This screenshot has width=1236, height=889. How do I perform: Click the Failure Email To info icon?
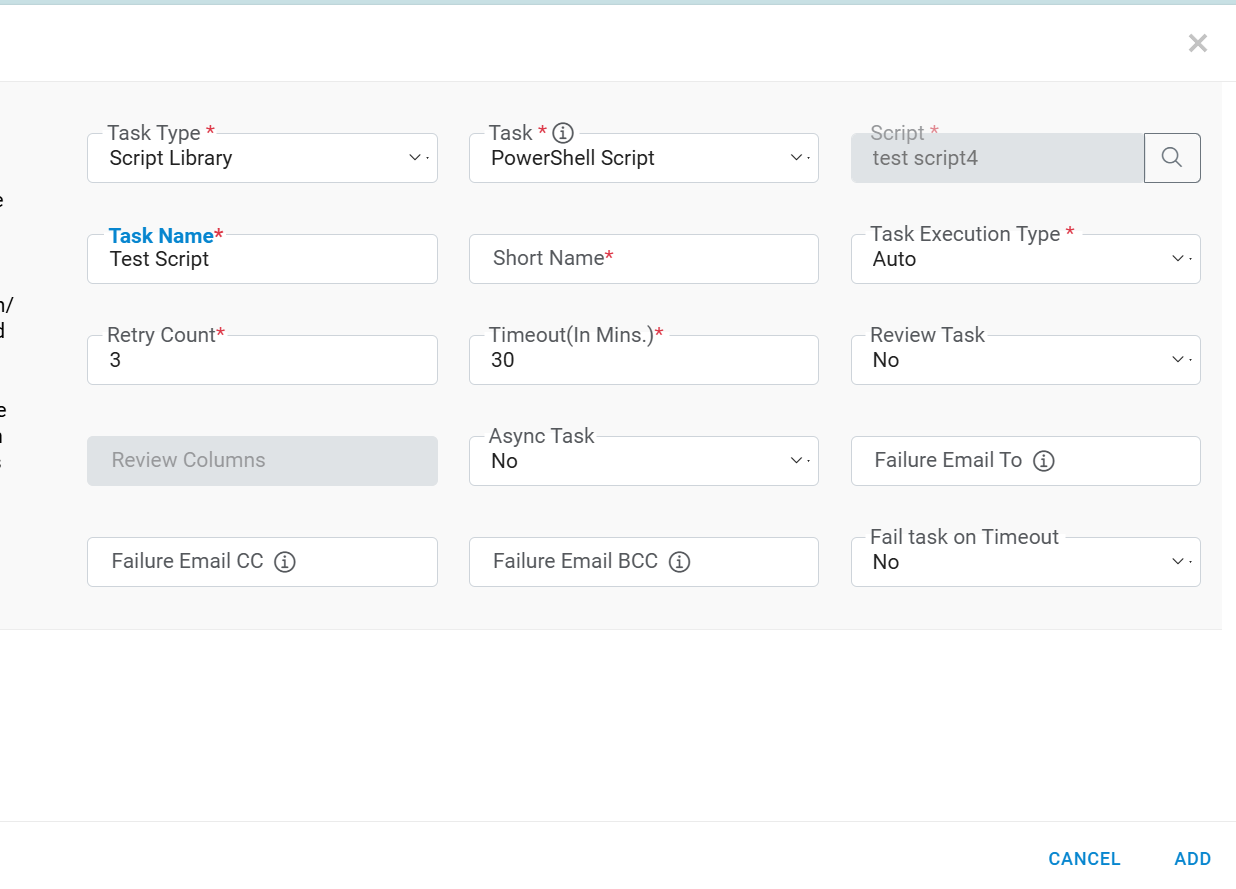(x=1044, y=461)
